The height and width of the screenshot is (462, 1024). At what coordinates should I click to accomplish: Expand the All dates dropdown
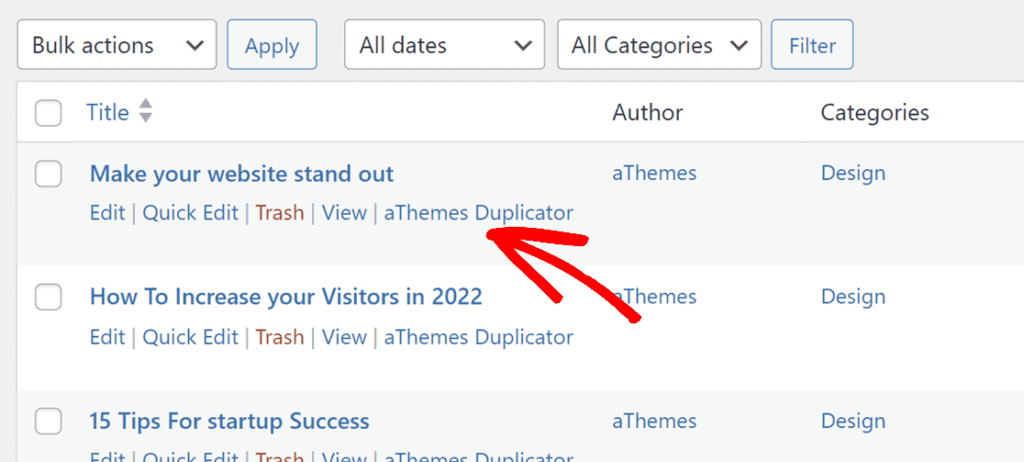point(444,45)
